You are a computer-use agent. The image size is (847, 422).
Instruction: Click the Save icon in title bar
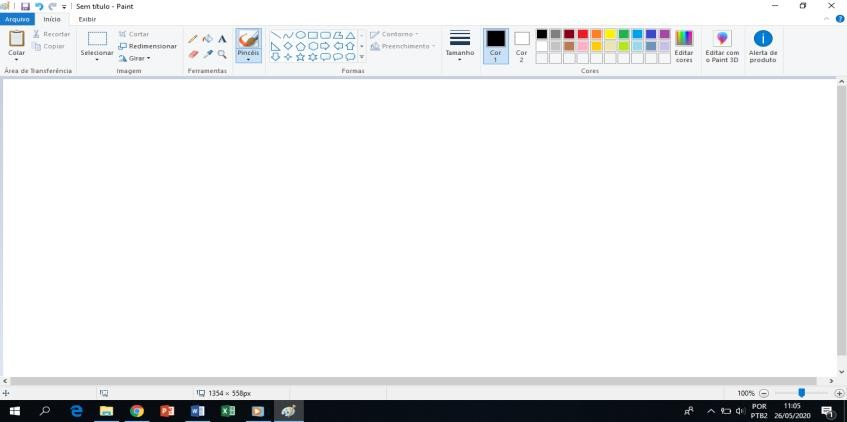pos(25,6)
